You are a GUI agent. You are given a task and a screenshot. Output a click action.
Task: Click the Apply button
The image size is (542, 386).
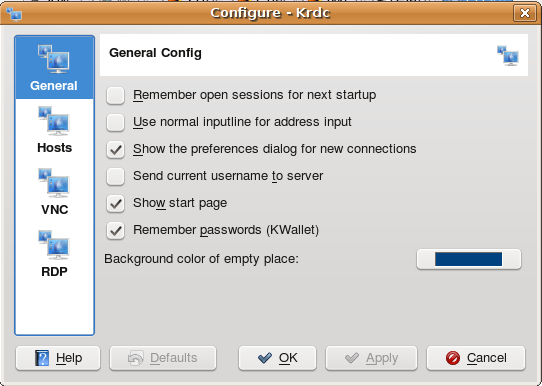pos(371,358)
